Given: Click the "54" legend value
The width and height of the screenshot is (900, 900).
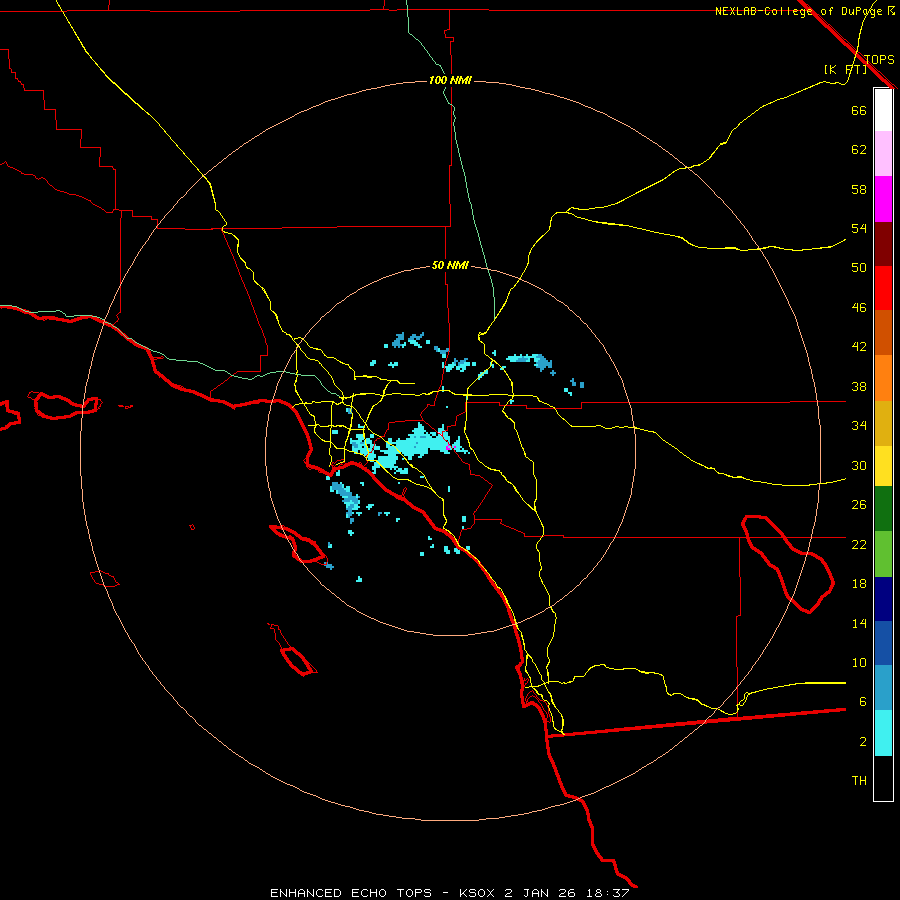Looking at the screenshot, I should pyautogui.click(x=859, y=228).
